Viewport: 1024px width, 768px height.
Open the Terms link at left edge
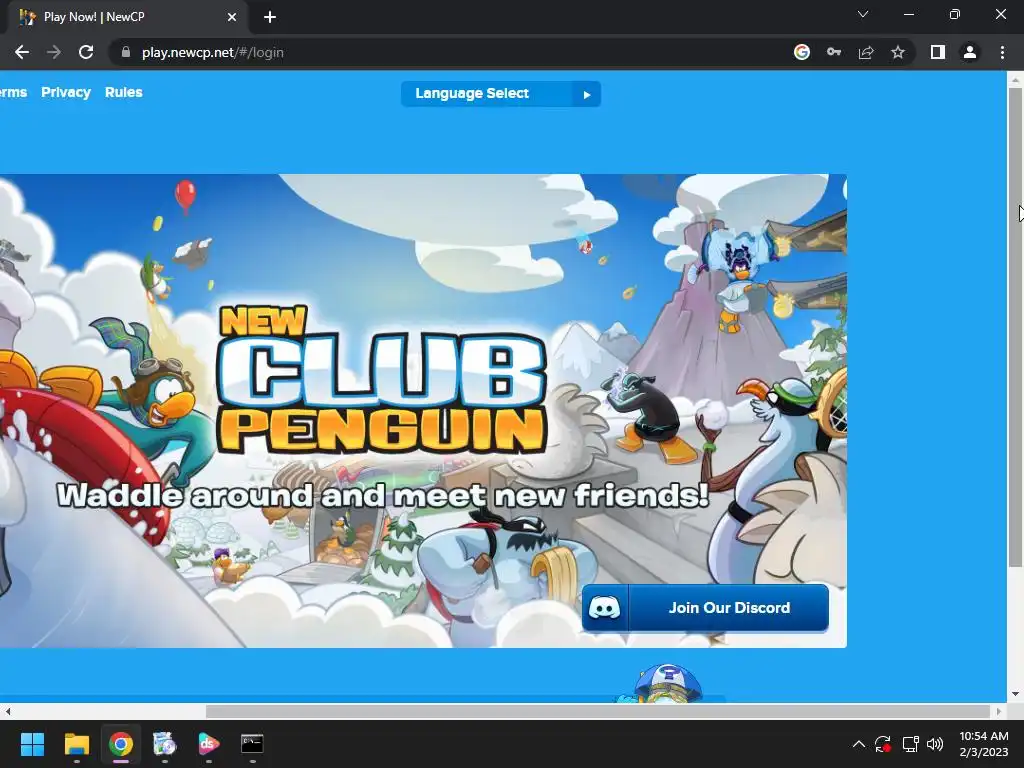13,92
